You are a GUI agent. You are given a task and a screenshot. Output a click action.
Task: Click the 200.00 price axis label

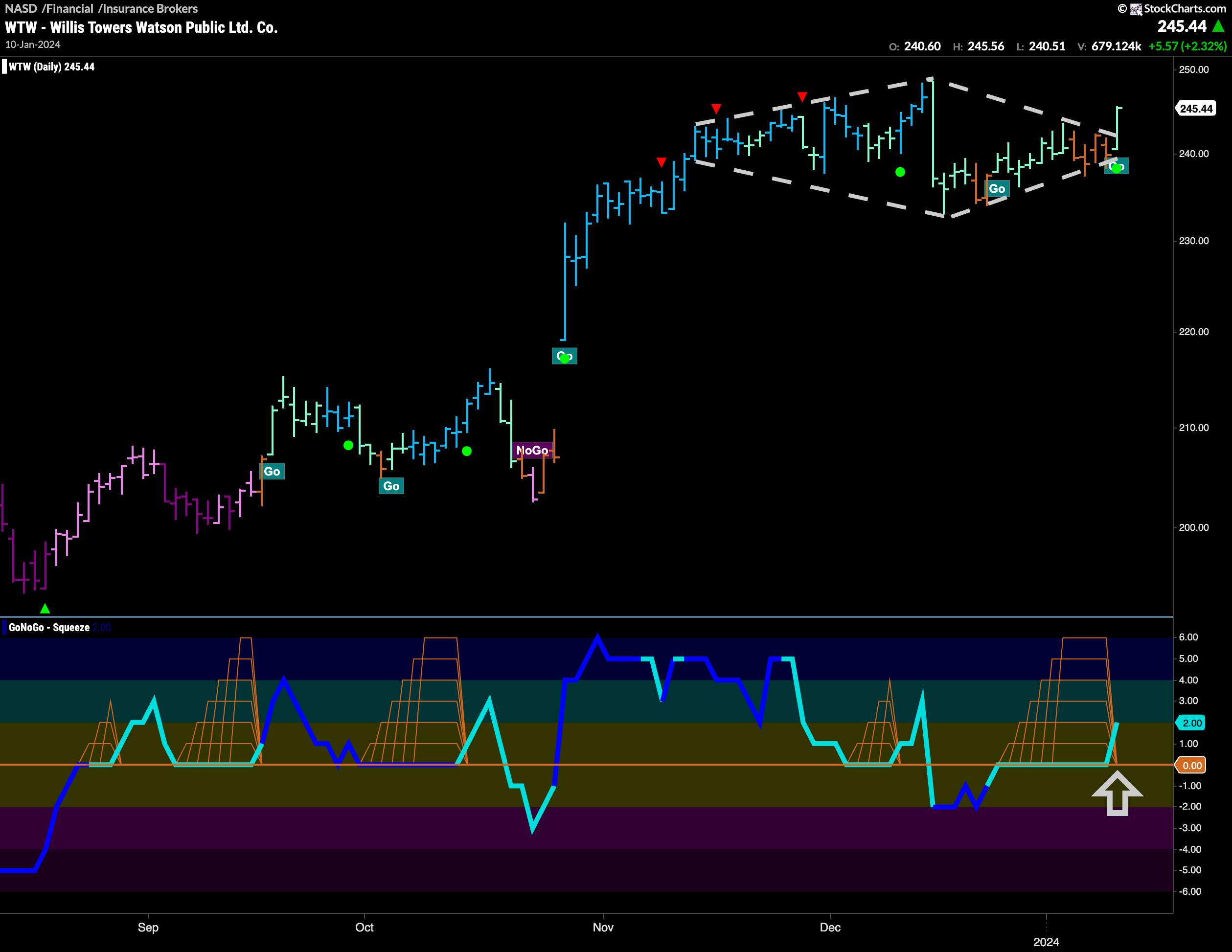click(1194, 527)
